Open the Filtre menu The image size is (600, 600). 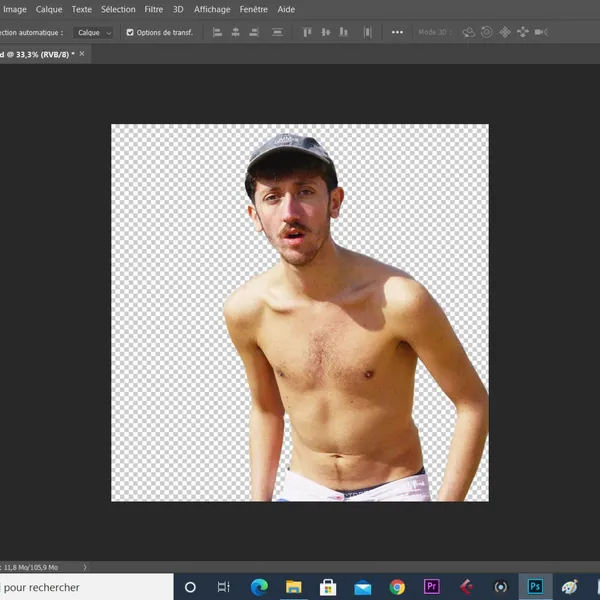pos(153,9)
